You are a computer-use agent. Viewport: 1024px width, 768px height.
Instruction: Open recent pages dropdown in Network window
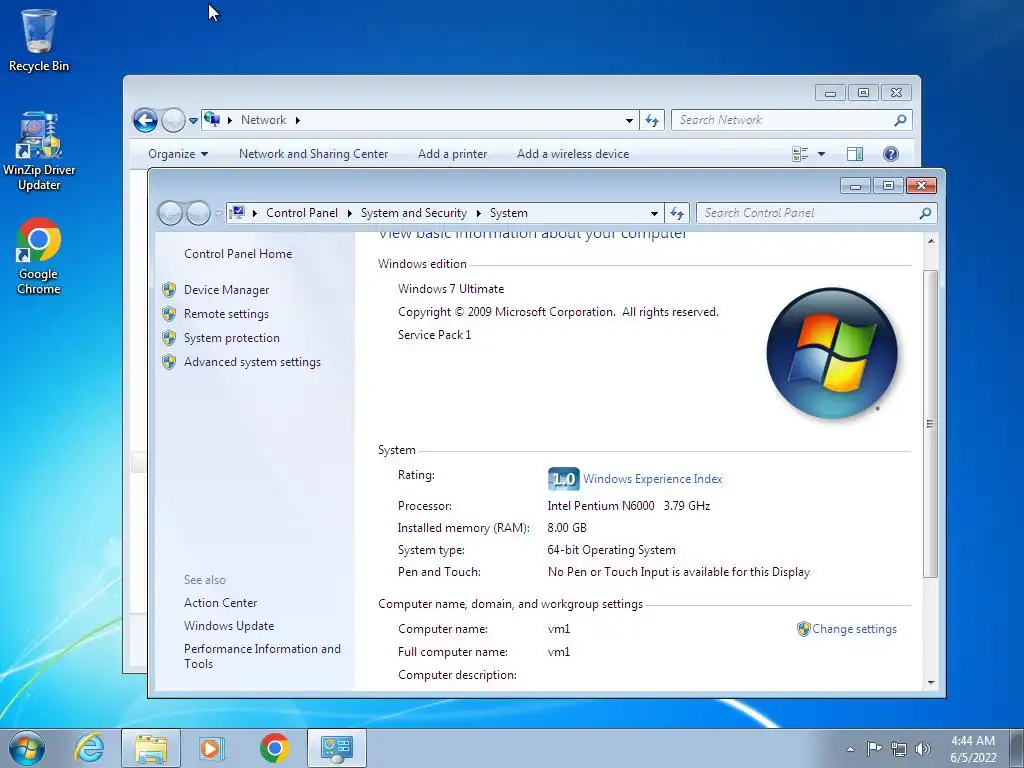(x=193, y=121)
